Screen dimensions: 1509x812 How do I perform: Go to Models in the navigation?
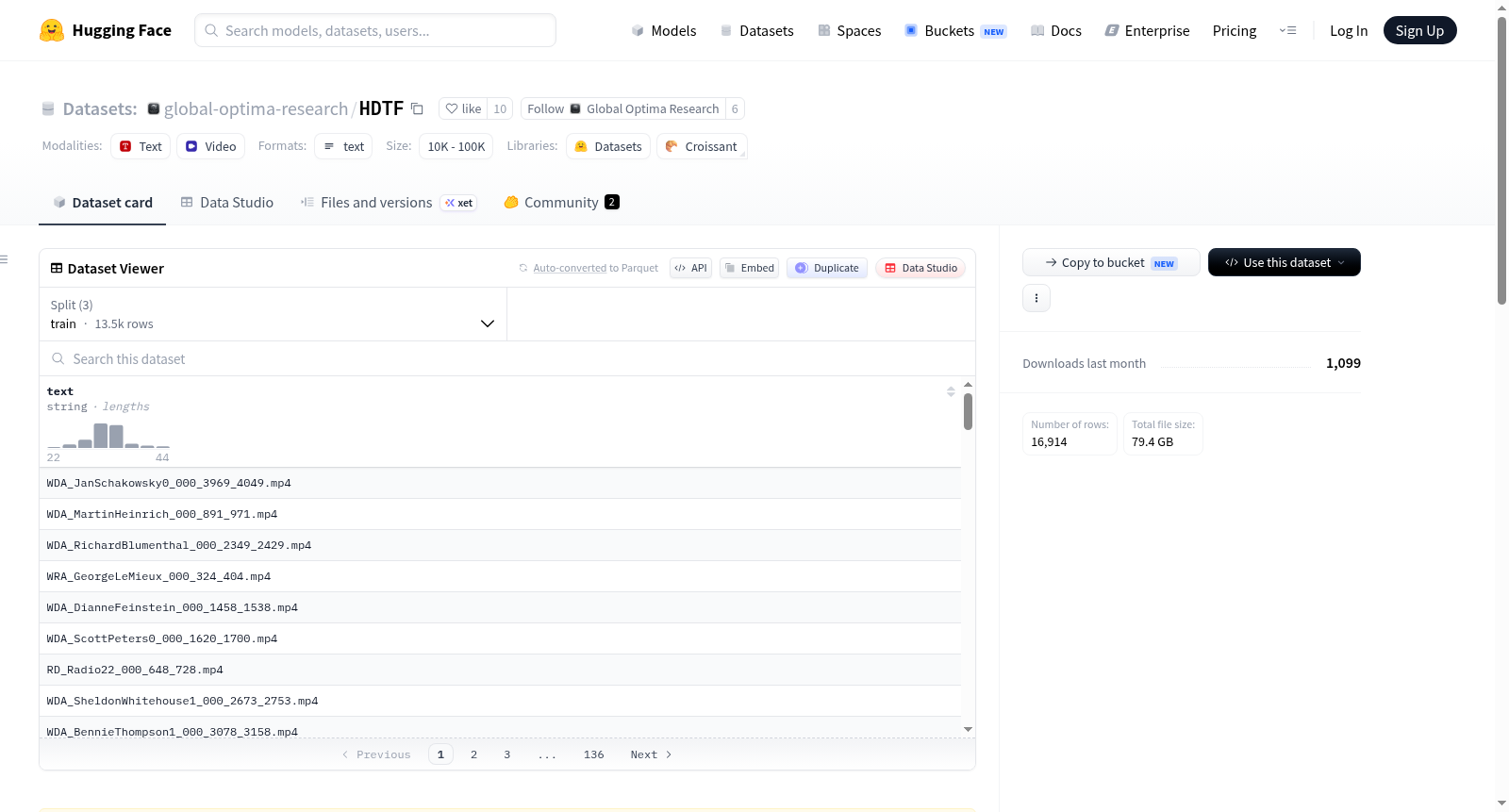coord(664,30)
